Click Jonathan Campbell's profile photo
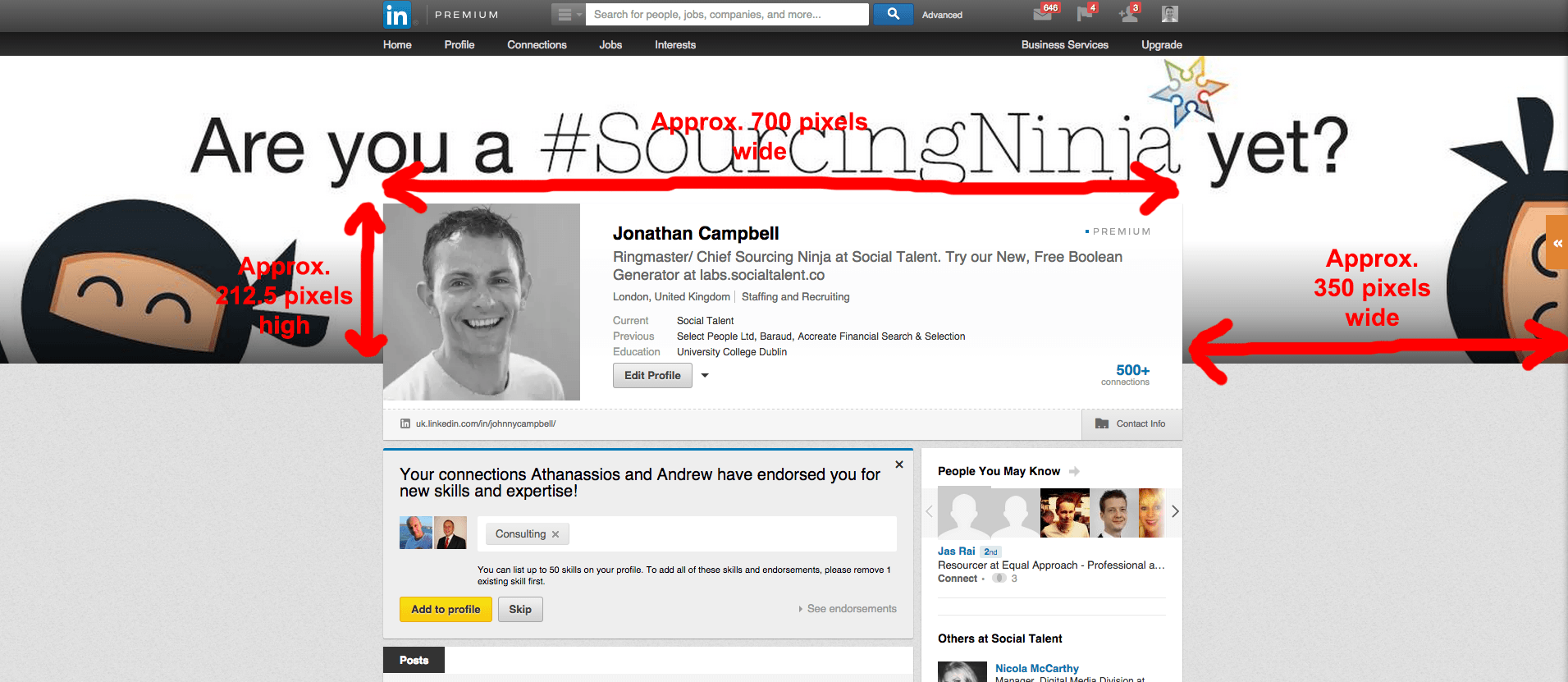 (x=482, y=302)
